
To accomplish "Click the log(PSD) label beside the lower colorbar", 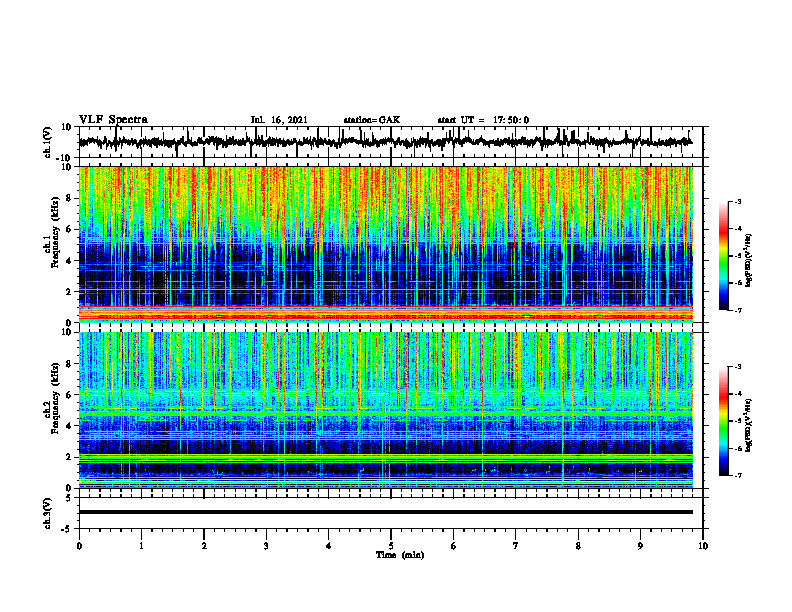I will (749, 425).
